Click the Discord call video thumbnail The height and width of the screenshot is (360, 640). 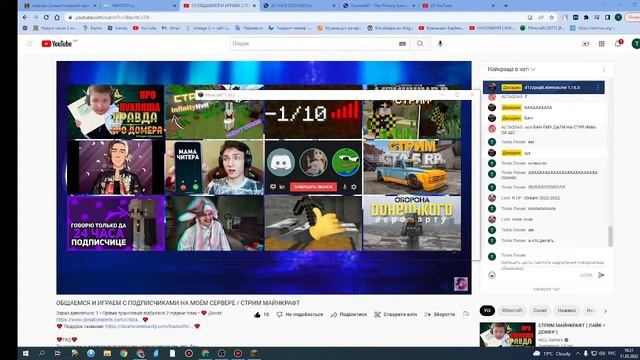[313, 167]
